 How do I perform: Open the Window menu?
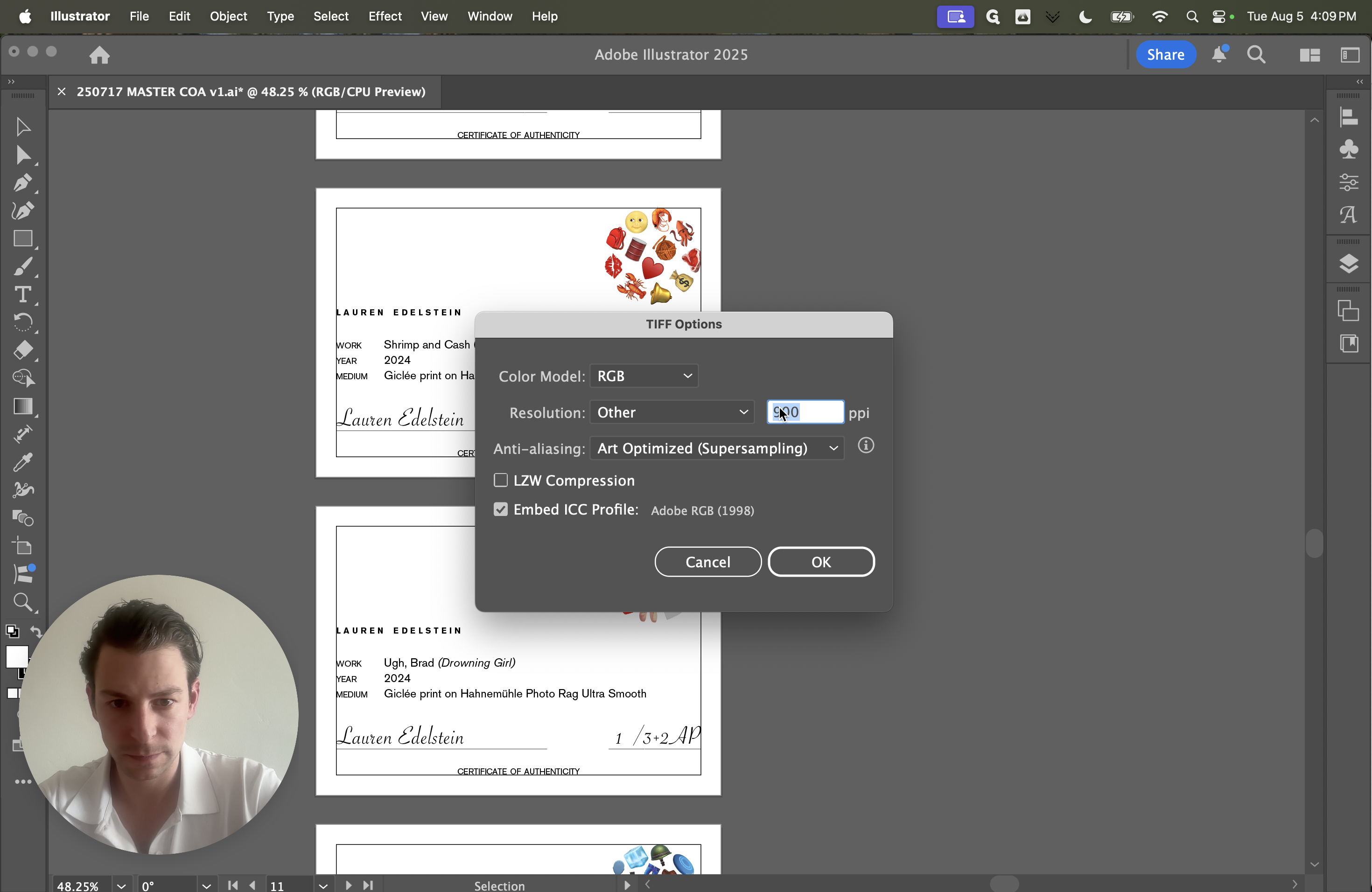coord(490,16)
